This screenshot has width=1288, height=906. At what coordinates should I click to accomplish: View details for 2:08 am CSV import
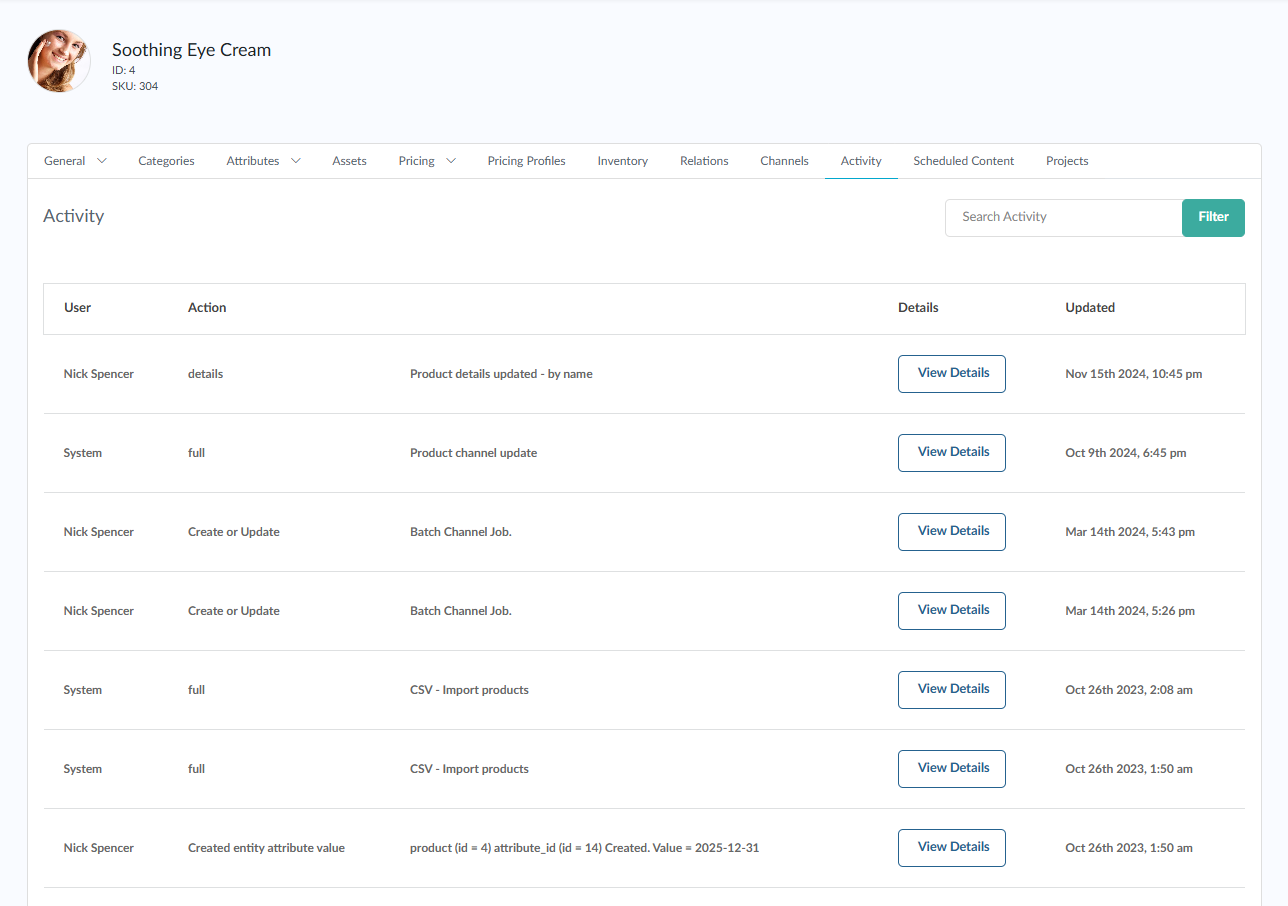pos(952,690)
